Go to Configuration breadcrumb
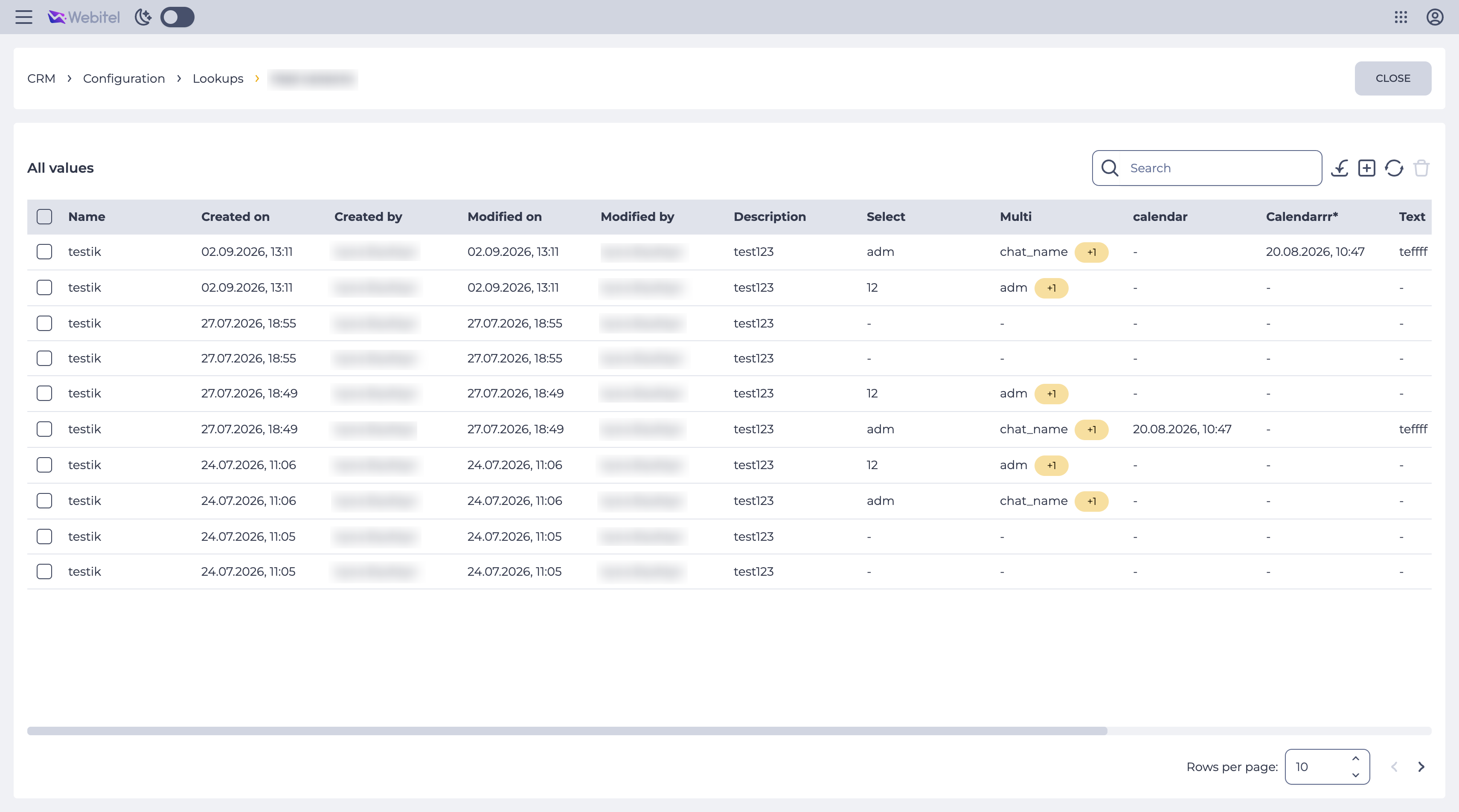The width and height of the screenshot is (1459, 812). [x=124, y=78]
